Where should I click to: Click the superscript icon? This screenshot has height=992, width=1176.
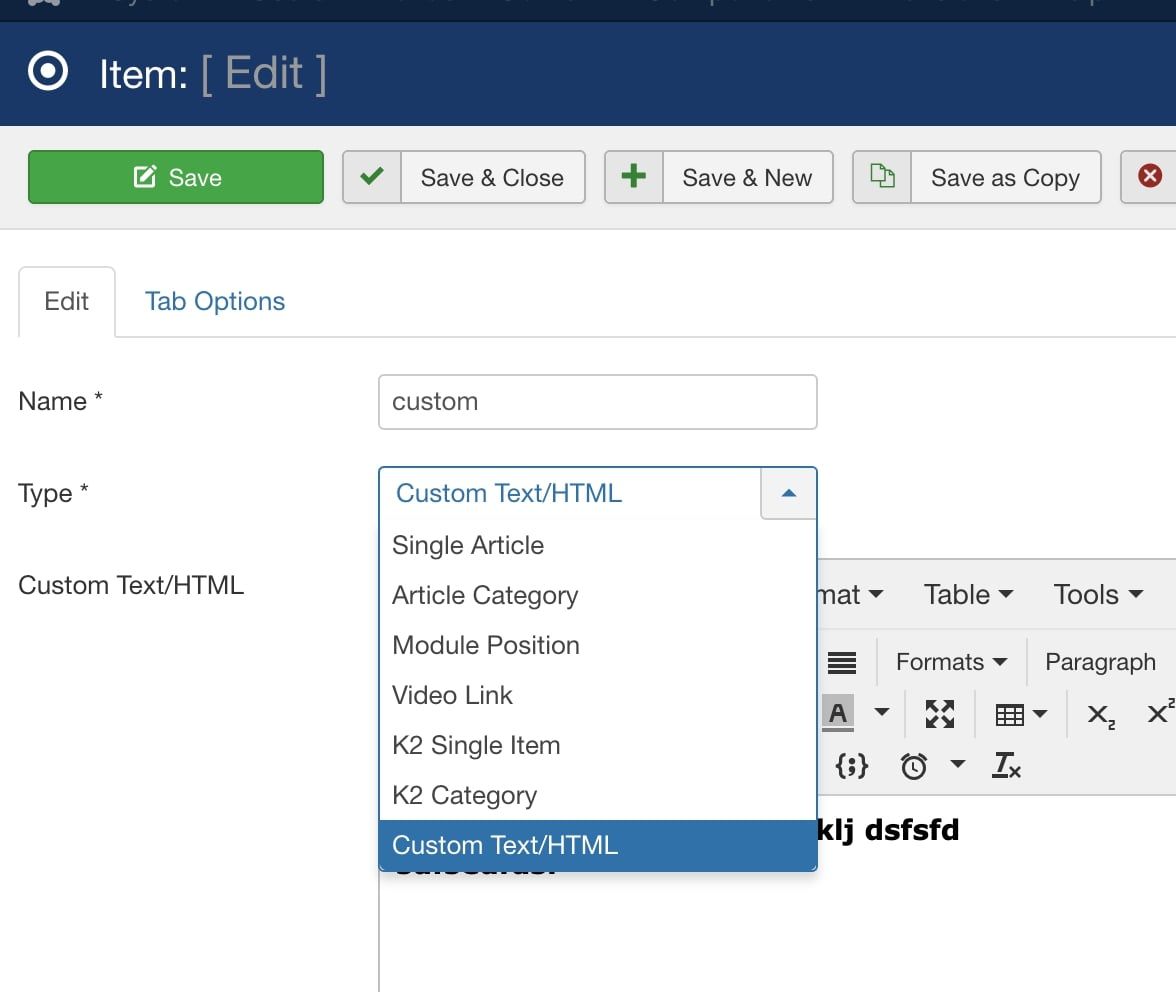[1160, 712]
